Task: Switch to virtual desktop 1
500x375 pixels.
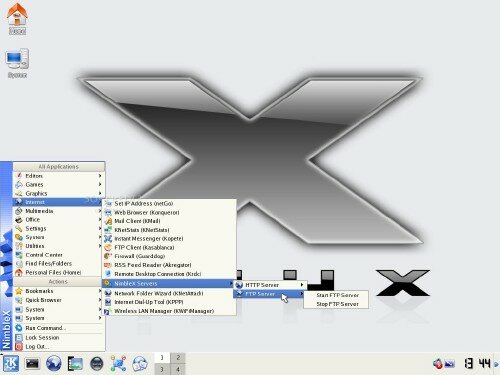Action: point(162,358)
